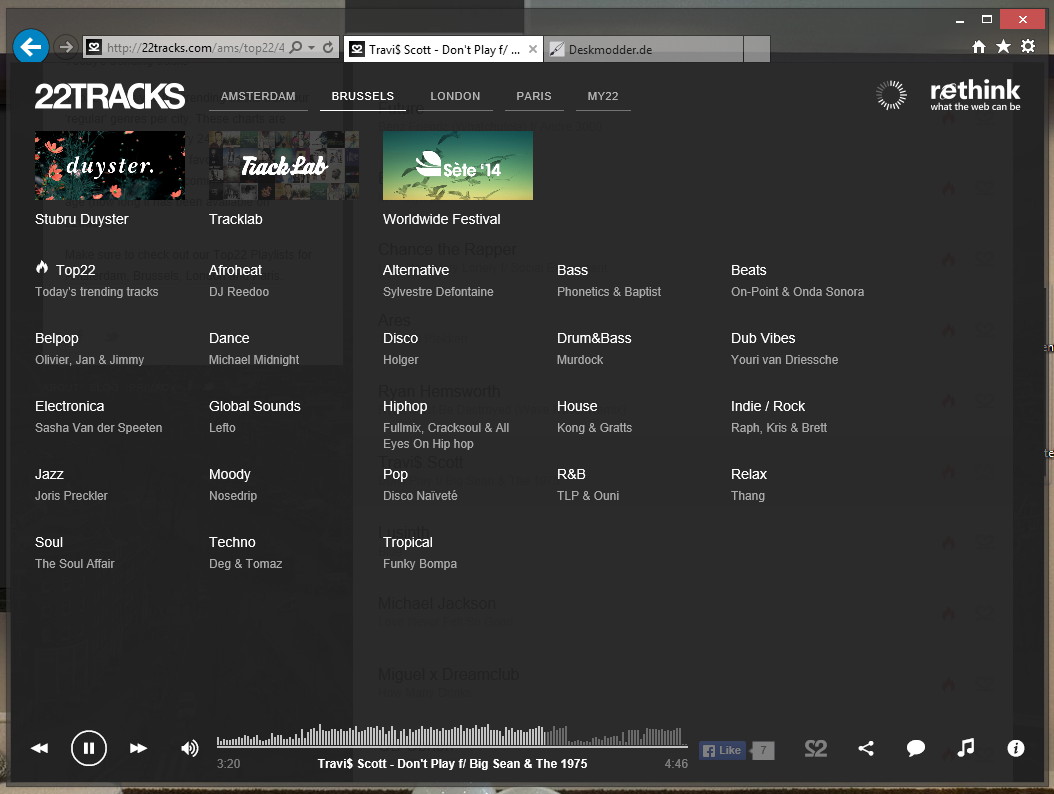Open the Global Sounds genre playlist

pos(255,406)
